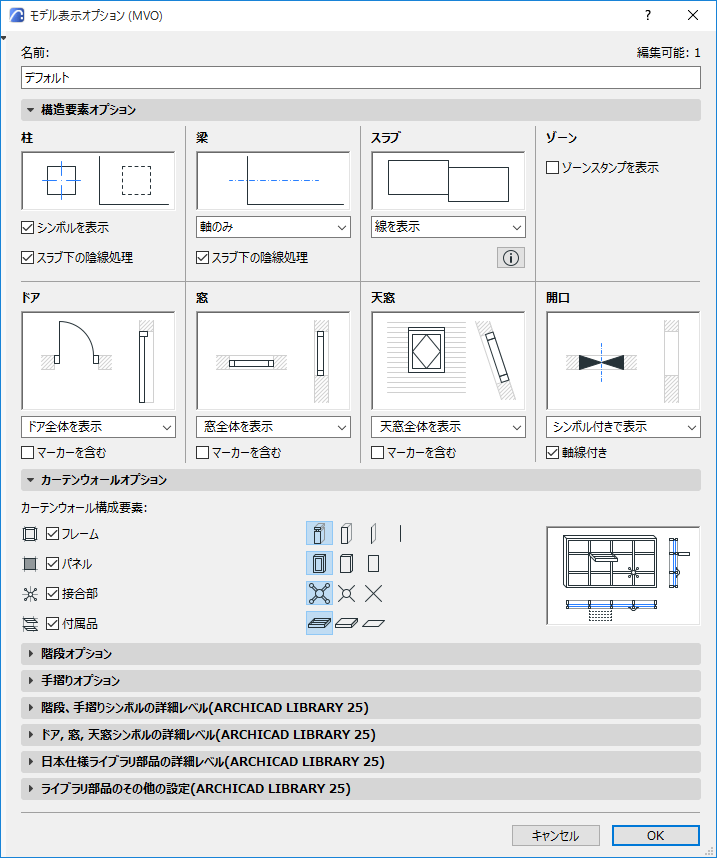This screenshot has height=858, width=717.
Task: Open the 軸のみ beam dropdown
Action: (x=273, y=227)
